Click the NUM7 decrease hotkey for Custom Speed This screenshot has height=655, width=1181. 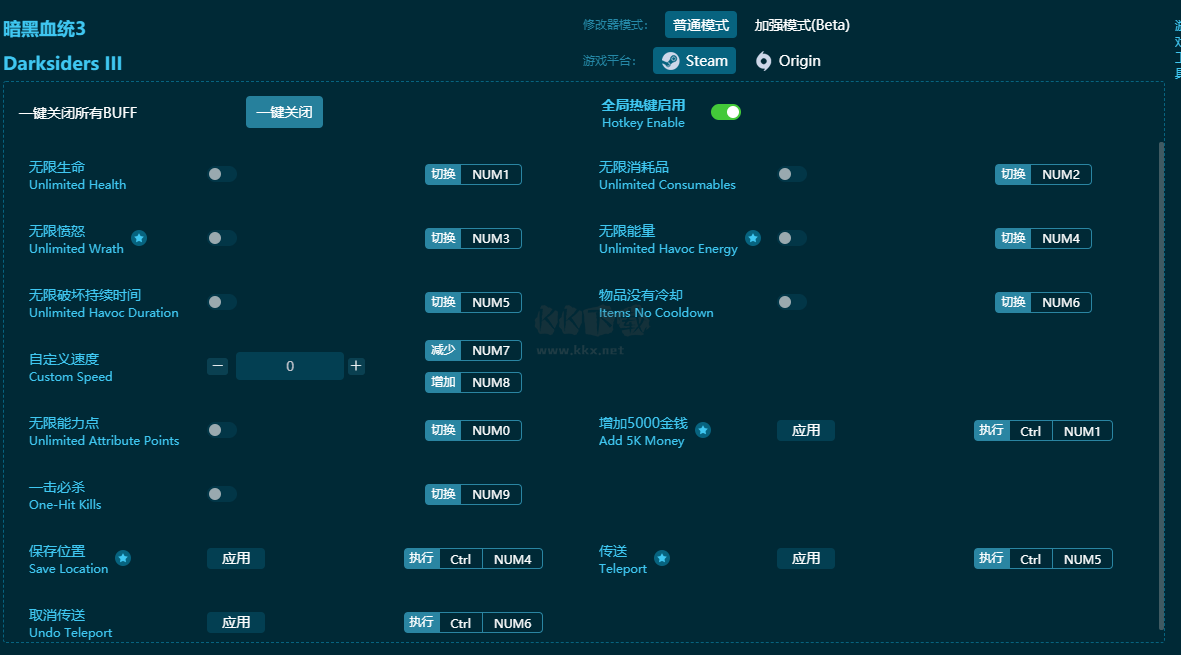(473, 351)
